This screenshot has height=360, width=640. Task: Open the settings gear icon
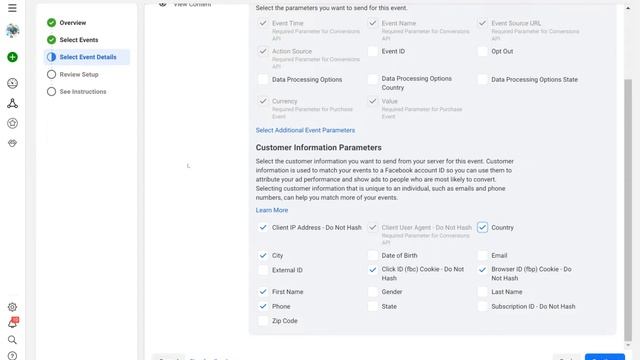(12, 307)
